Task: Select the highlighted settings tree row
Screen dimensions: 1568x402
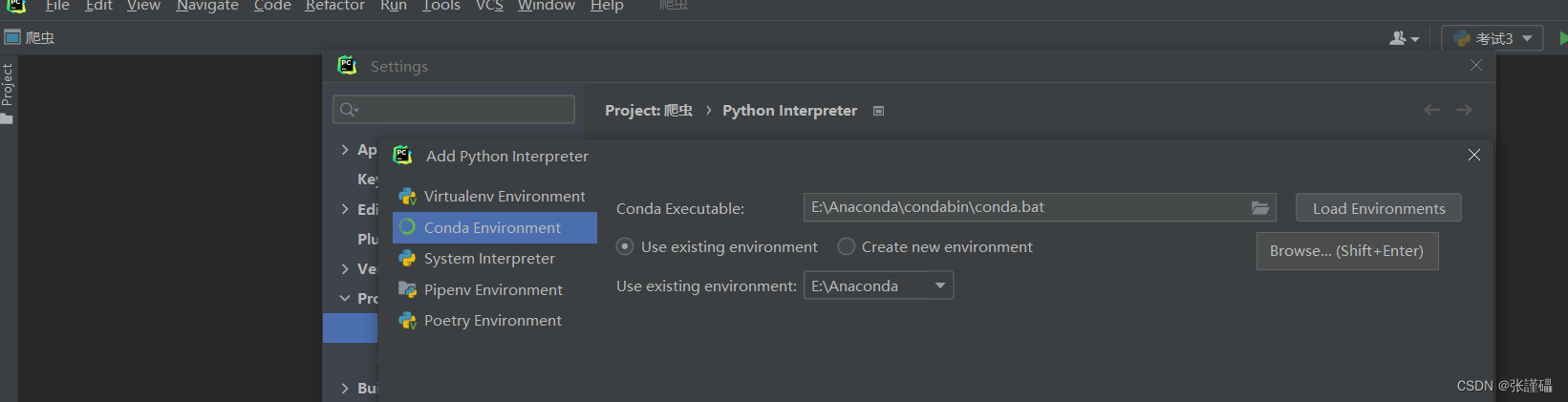Action: [351, 328]
